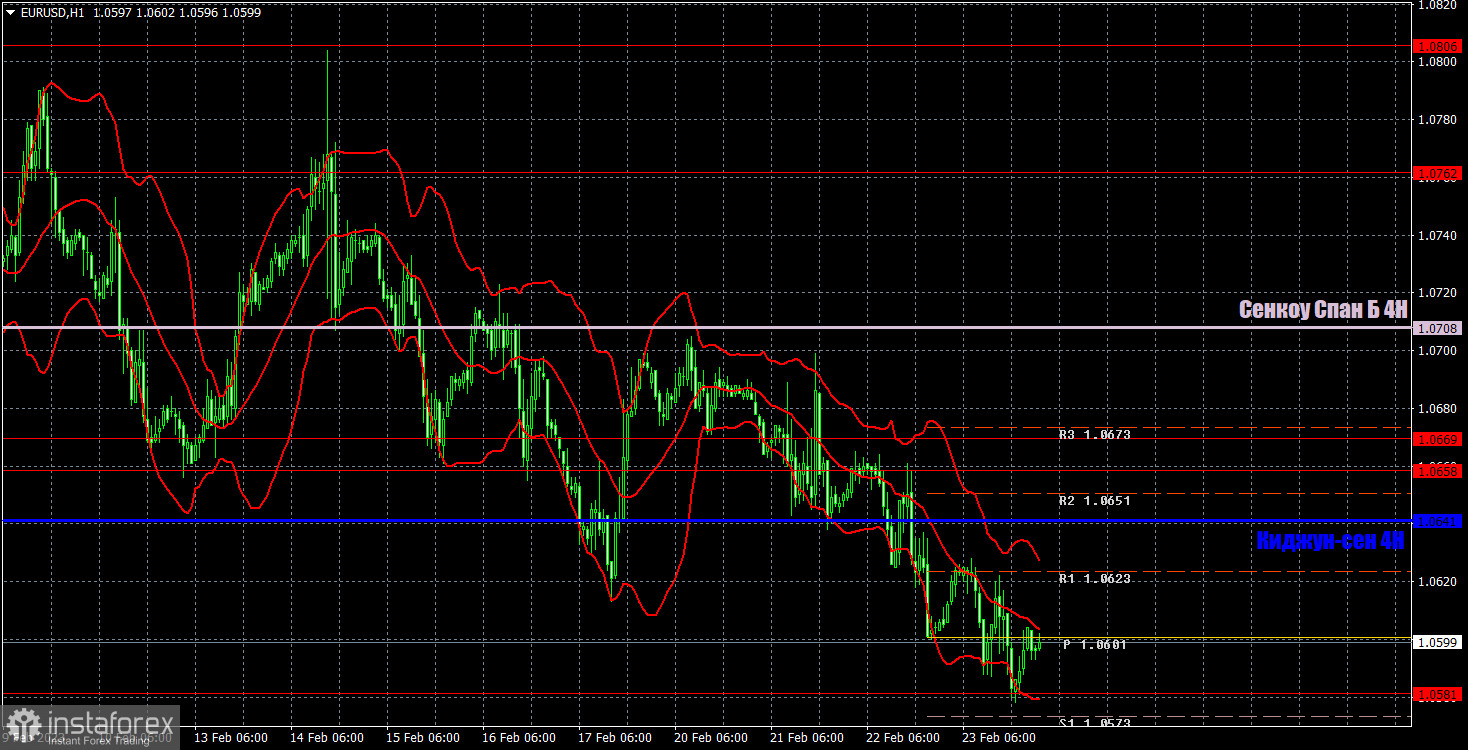Click the Сенкоу Спан Б 4Н label
Screen dimensions: 1468x750
point(1322,310)
